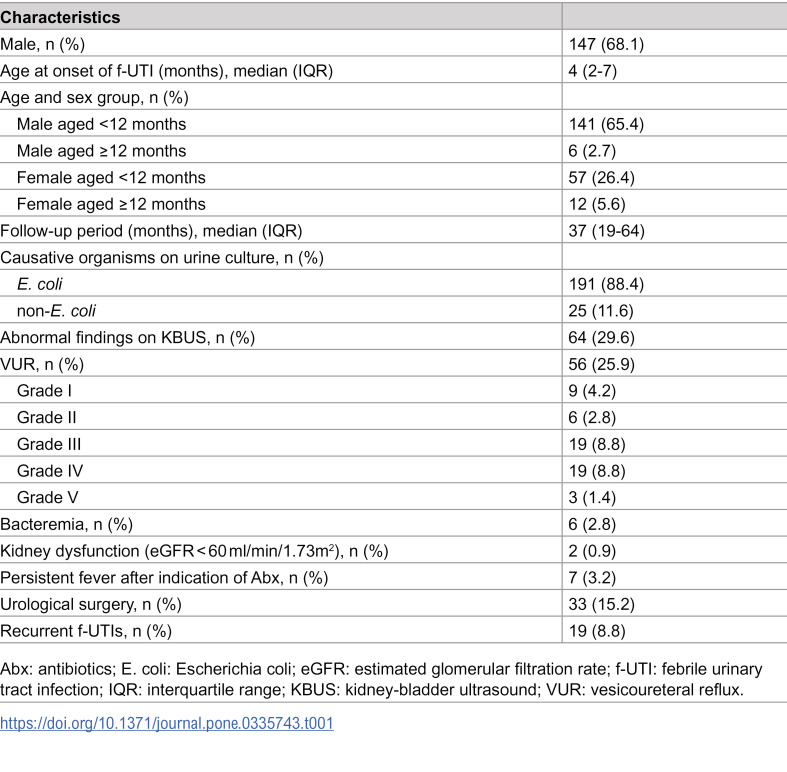Select the Age at onset of f-UTI row
The width and height of the screenshot is (787, 772).
tap(394, 71)
